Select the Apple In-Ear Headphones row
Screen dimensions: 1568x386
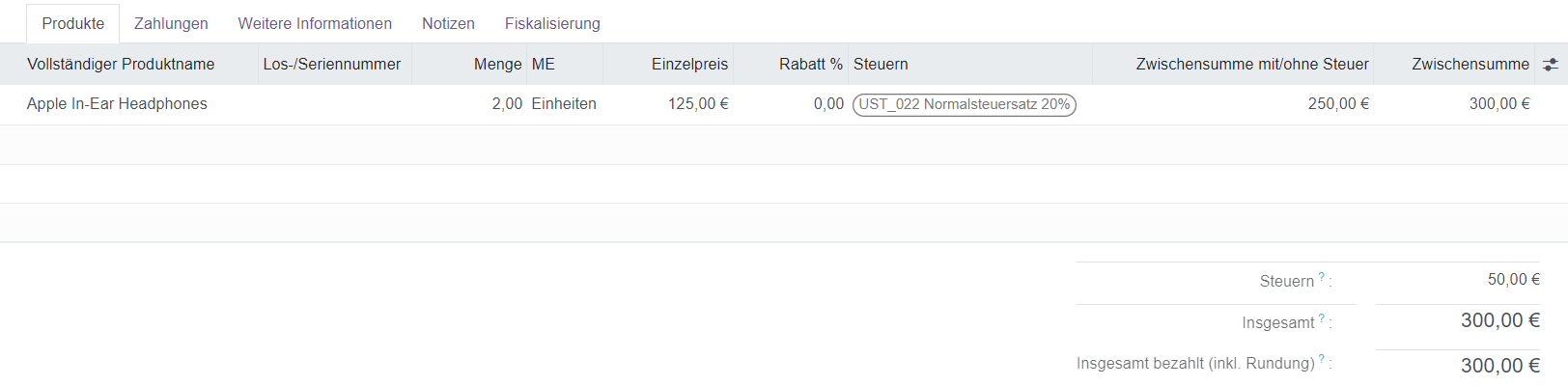tap(117, 104)
